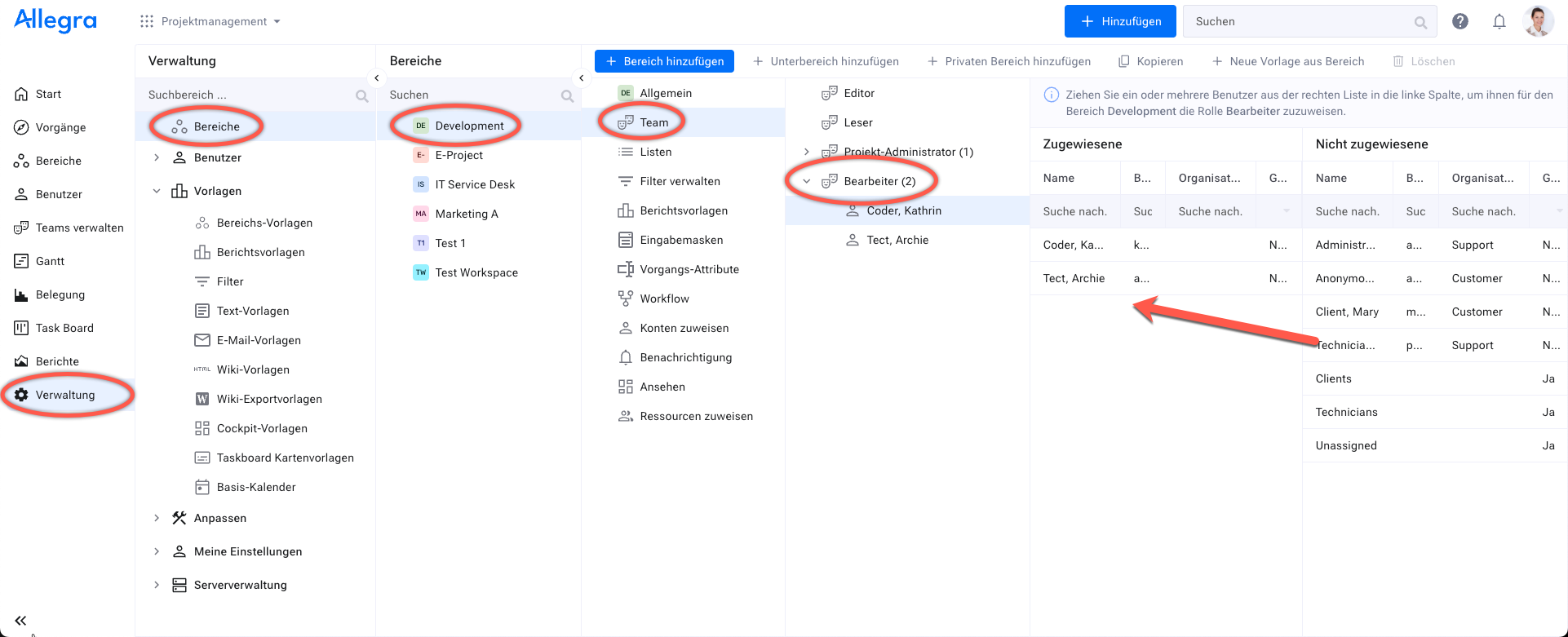This screenshot has height=637, width=1568.
Task: Open Task Board in sidebar
Action: click(64, 328)
